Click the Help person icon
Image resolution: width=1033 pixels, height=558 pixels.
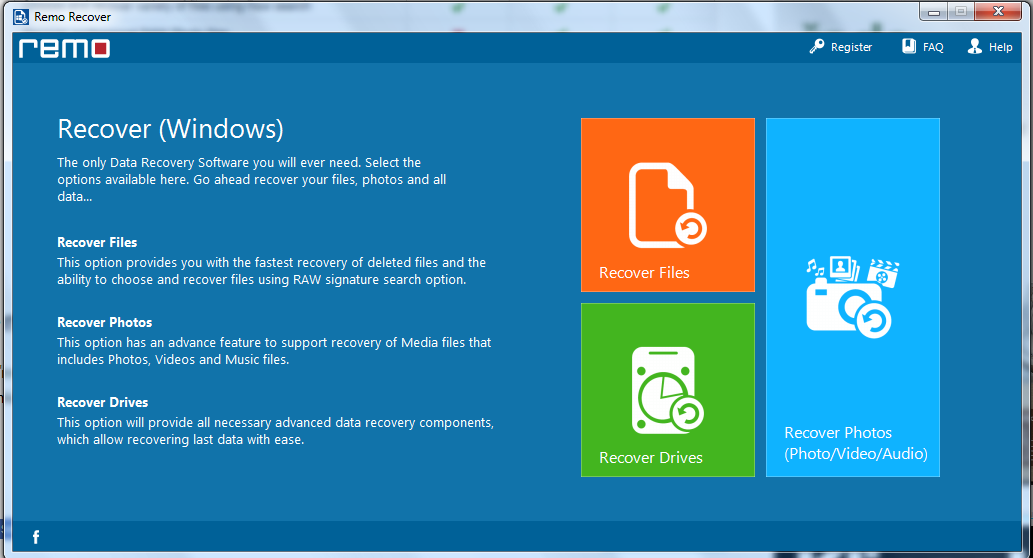(974, 46)
